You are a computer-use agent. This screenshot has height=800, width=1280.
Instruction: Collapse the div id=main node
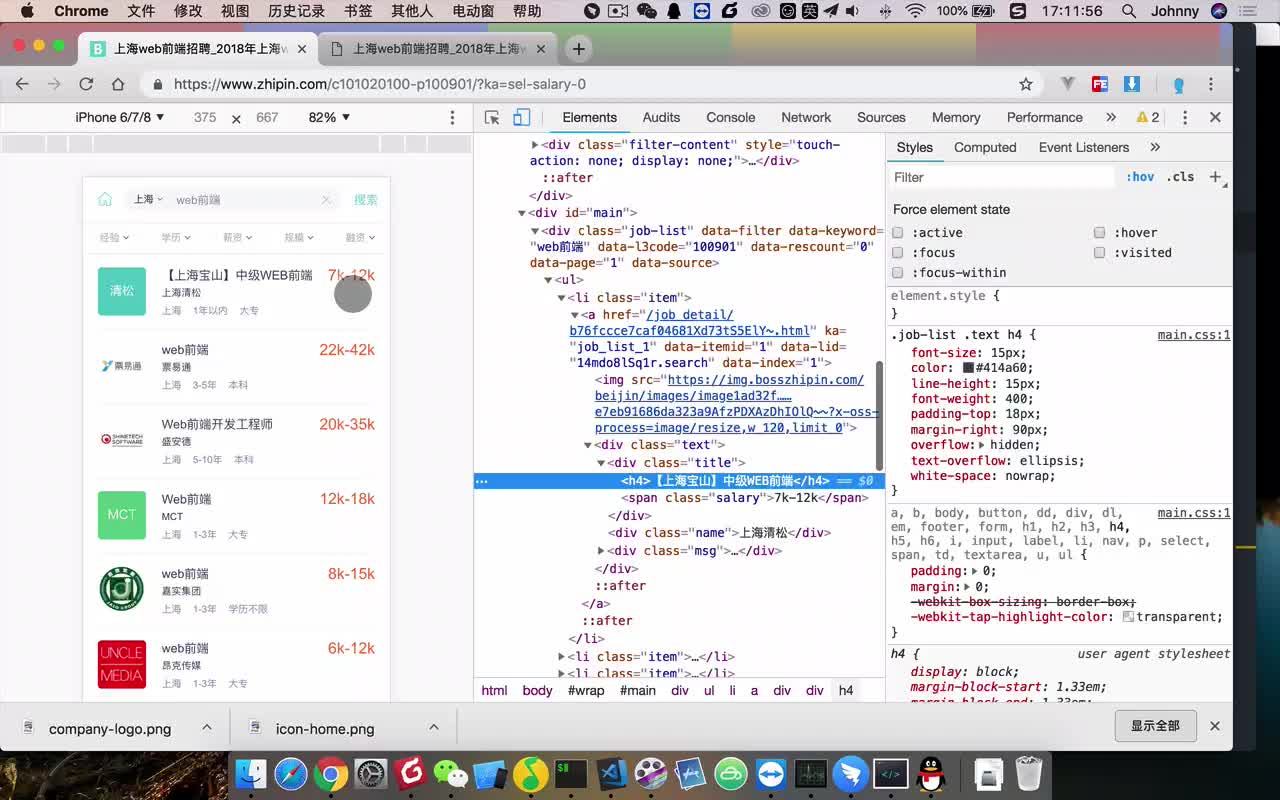(522, 213)
